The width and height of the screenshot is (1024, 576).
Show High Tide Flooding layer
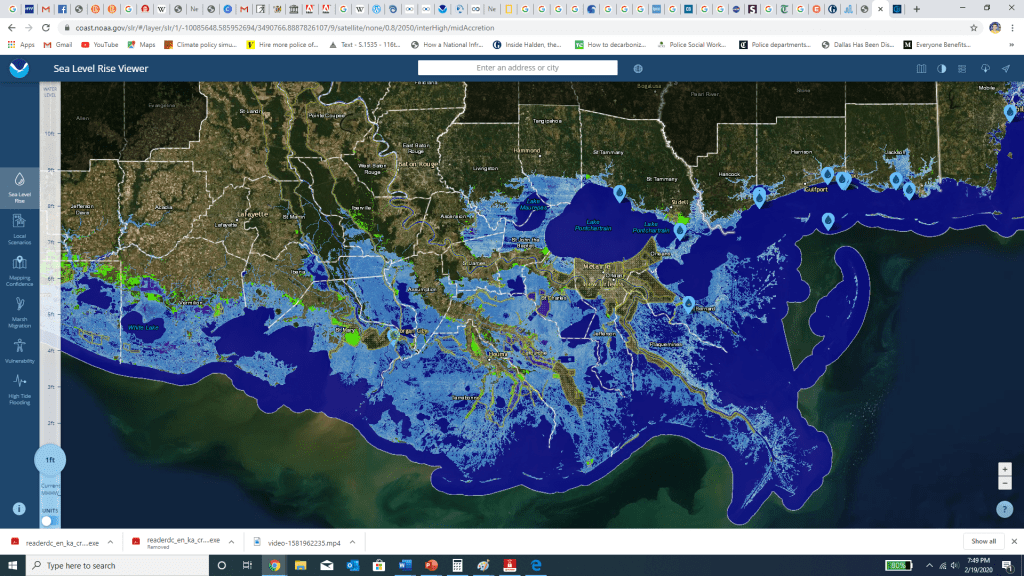coord(19,388)
